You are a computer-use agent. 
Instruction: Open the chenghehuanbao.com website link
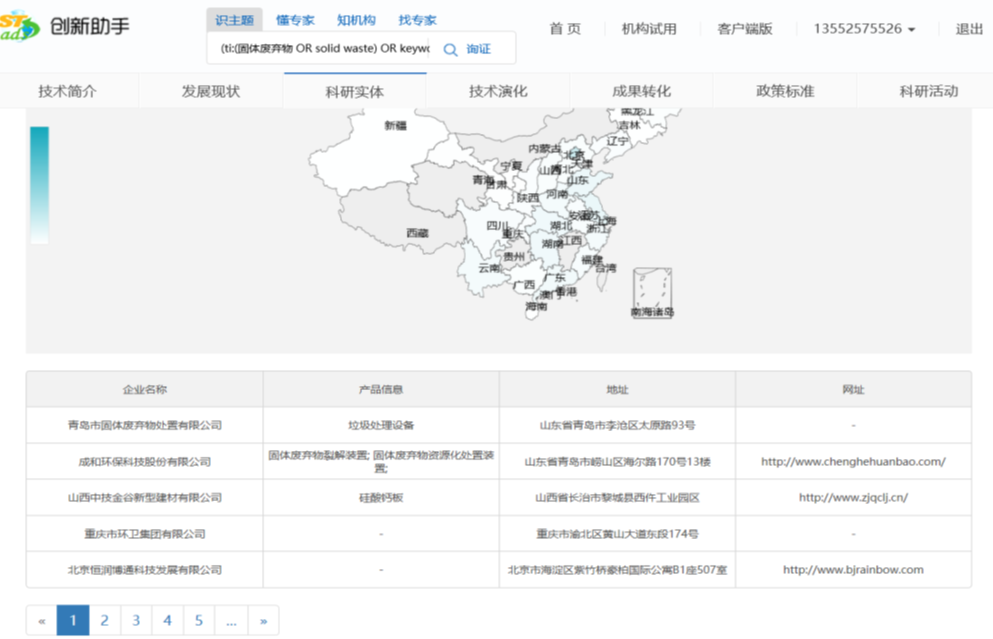[853, 462]
